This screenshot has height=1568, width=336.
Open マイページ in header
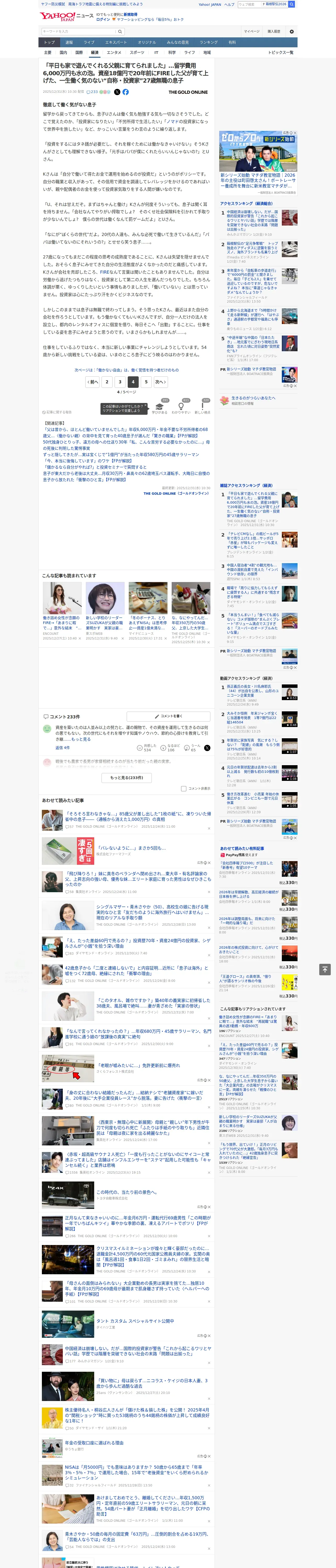[251, 31]
